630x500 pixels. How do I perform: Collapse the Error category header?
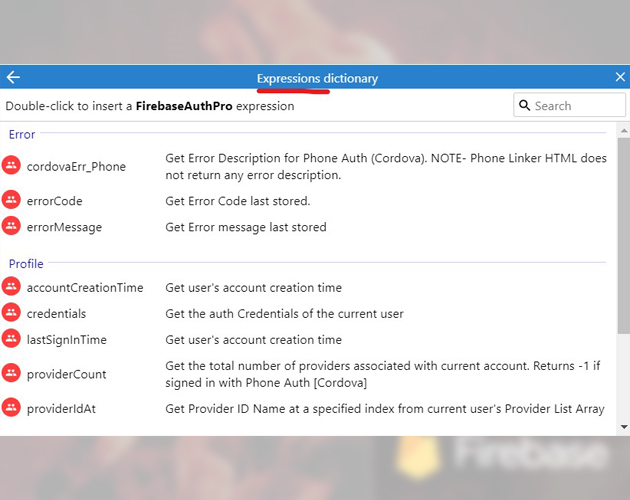22,134
